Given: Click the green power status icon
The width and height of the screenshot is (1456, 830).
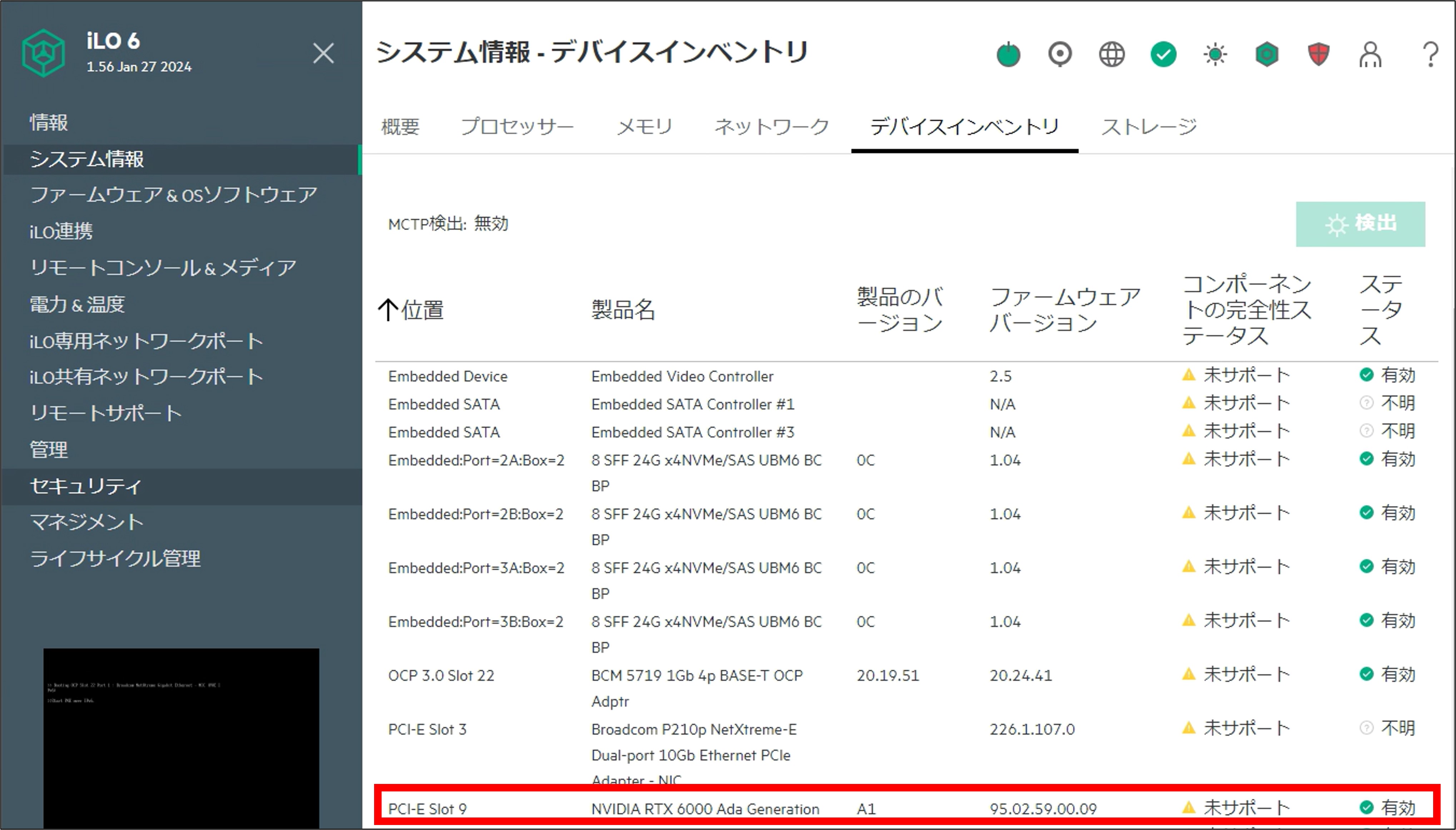Looking at the screenshot, I should click(x=1008, y=55).
